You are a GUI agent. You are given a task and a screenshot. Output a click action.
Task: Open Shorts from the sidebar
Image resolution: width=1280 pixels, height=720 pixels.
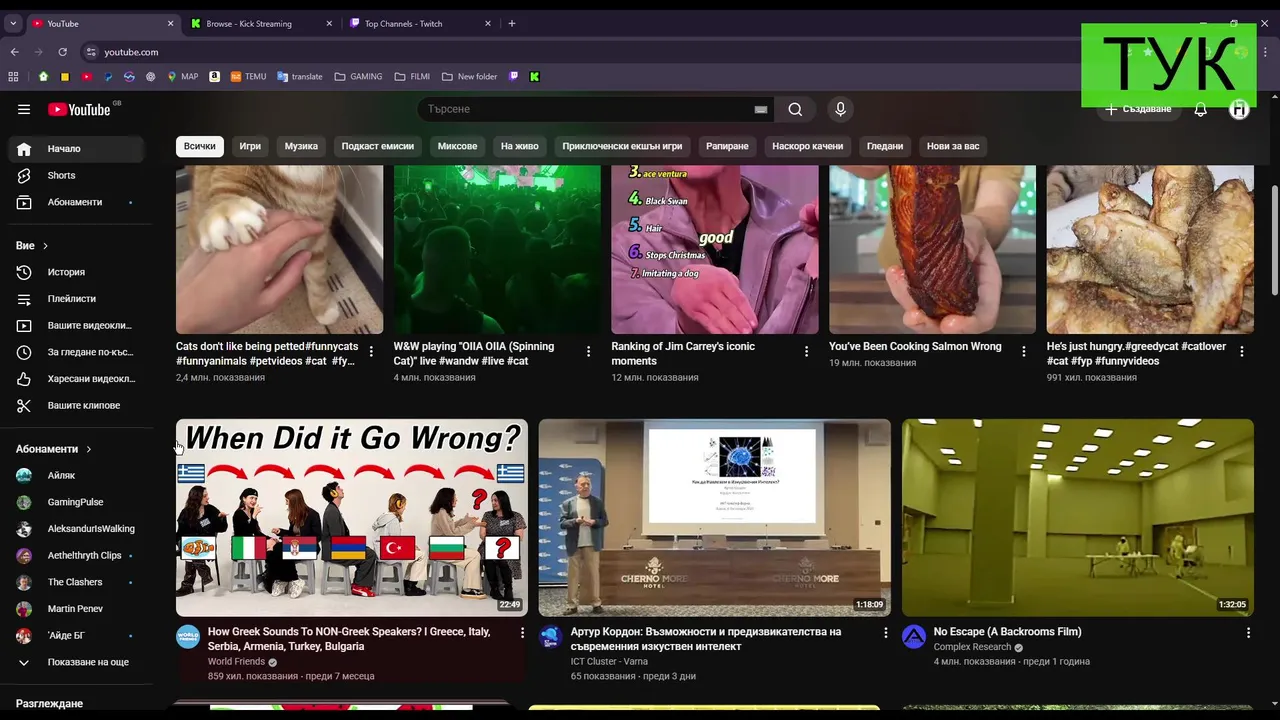click(76, 175)
